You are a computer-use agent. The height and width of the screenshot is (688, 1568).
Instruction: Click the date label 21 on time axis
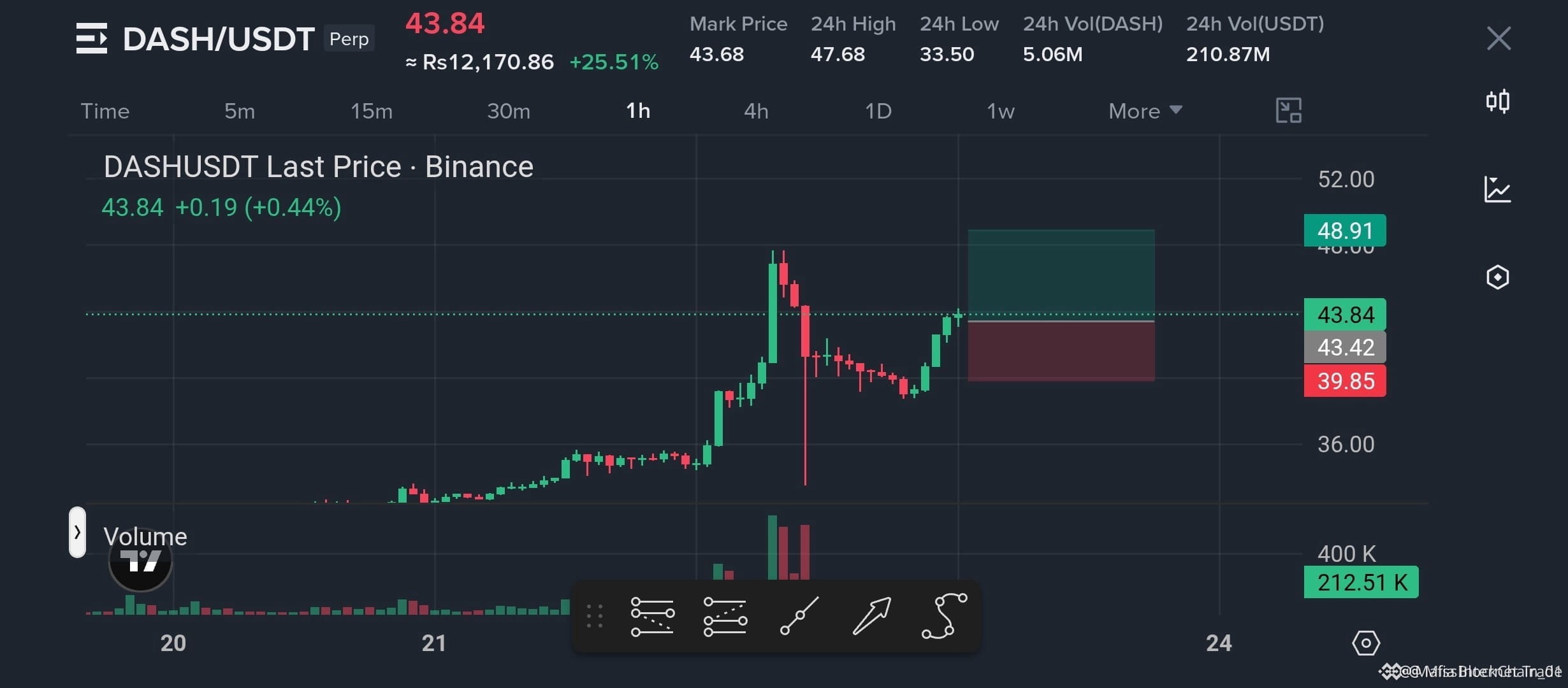pos(434,643)
